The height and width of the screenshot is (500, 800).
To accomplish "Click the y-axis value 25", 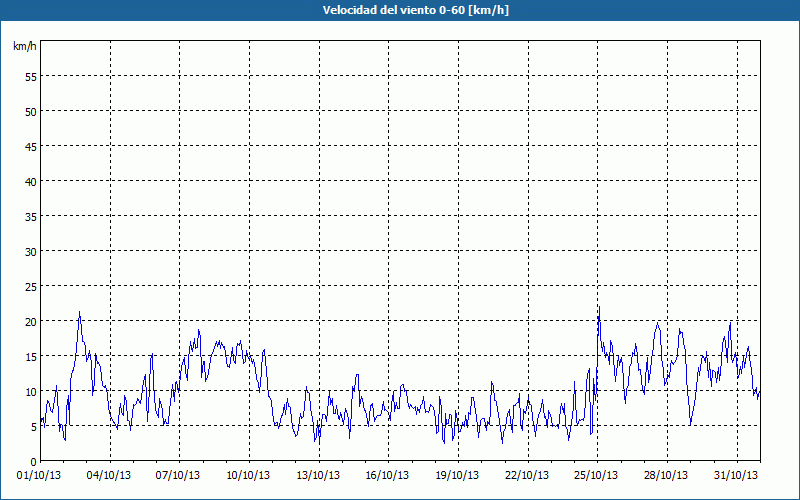I will tap(31, 287).
